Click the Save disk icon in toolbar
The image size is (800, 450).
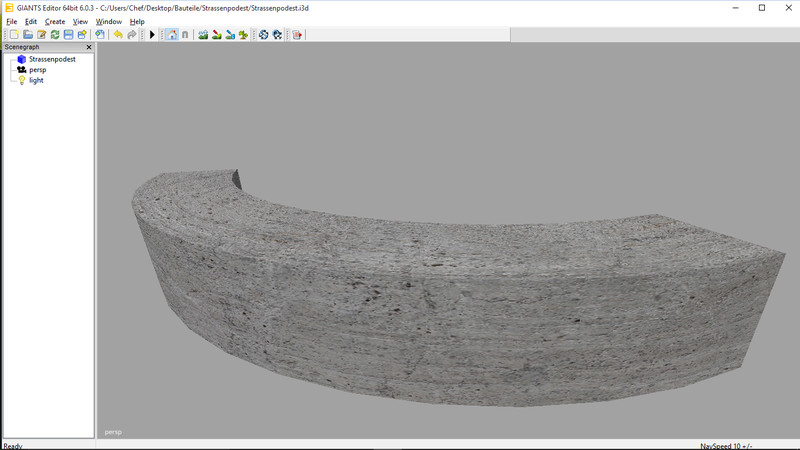(x=68, y=35)
